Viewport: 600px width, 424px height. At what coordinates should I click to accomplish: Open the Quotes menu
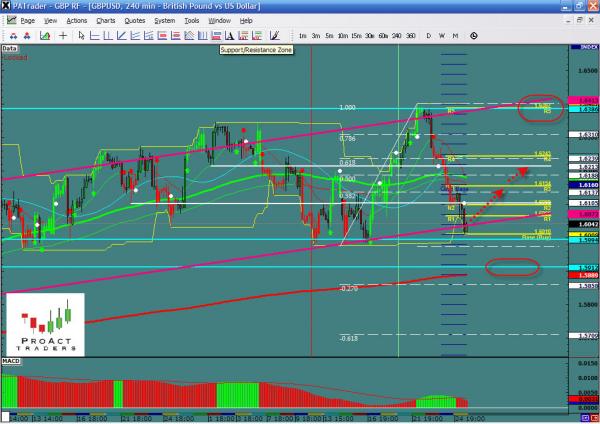135,21
